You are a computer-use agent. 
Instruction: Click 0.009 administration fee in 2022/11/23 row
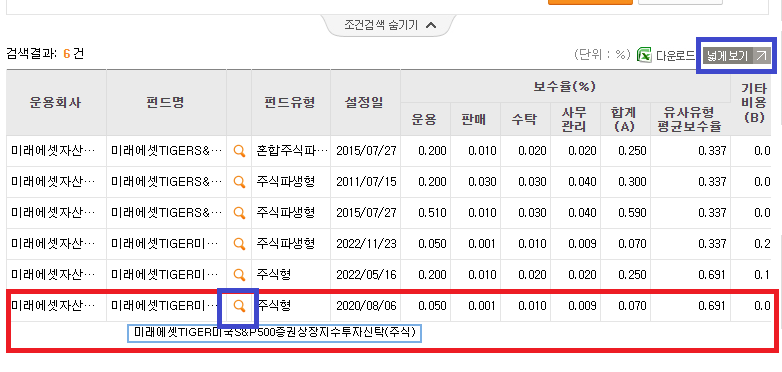[583, 244]
